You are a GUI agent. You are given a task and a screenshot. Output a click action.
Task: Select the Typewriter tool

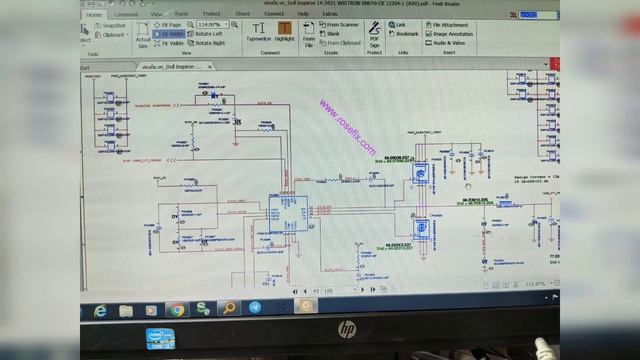pos(258,32)
